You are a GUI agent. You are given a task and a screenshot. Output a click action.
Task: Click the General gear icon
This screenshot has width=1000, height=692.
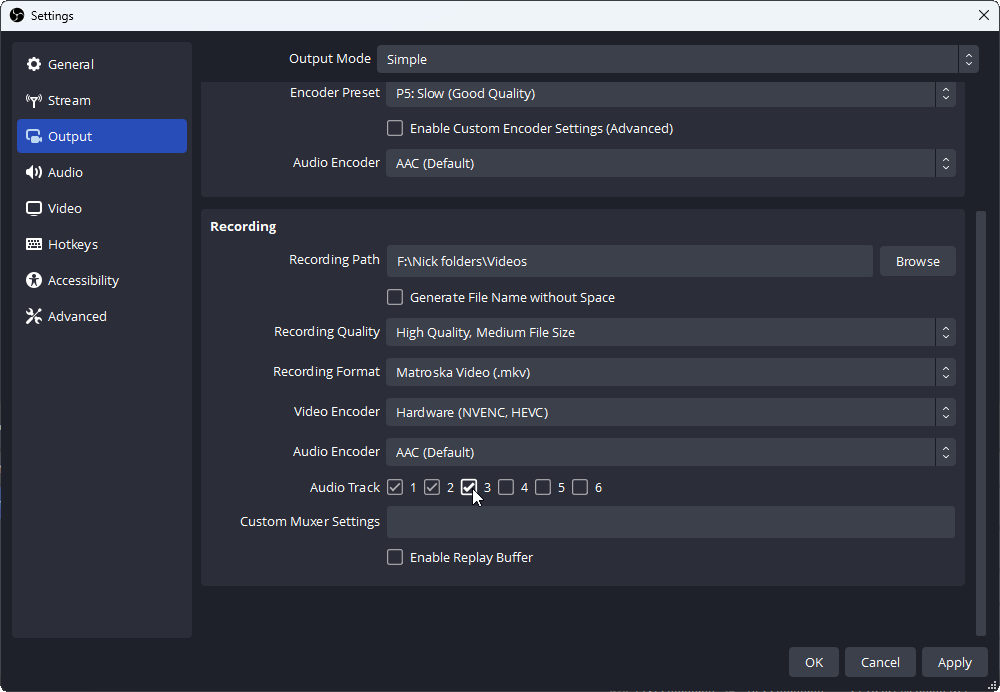pyautogui.click(x=34, y=65)
